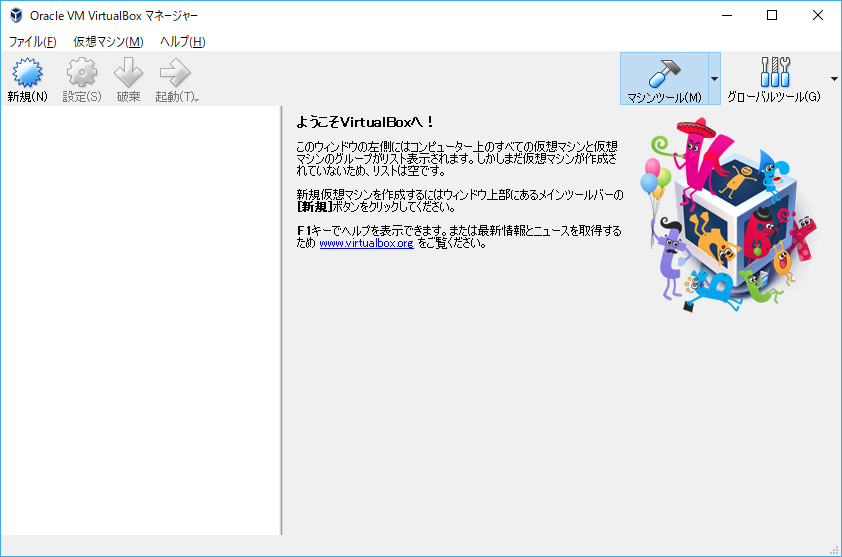Image resolution: width=842 pixels, height=557 pixels.
Task: Maximize the VirtualBox Manager window
Action: pyautogui.click(x=771, y=15)
